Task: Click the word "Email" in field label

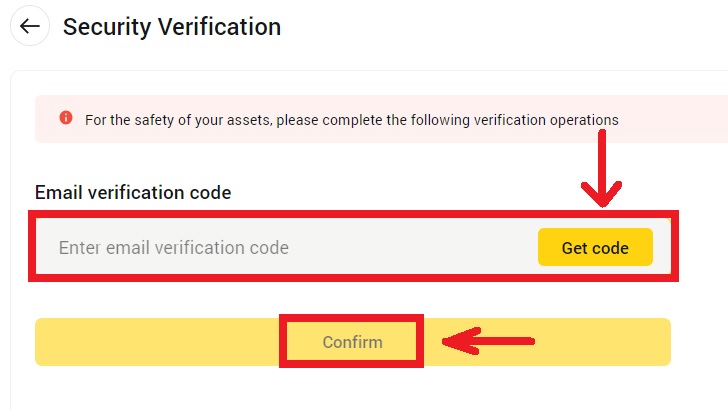Action: click(x=56, y=192)
